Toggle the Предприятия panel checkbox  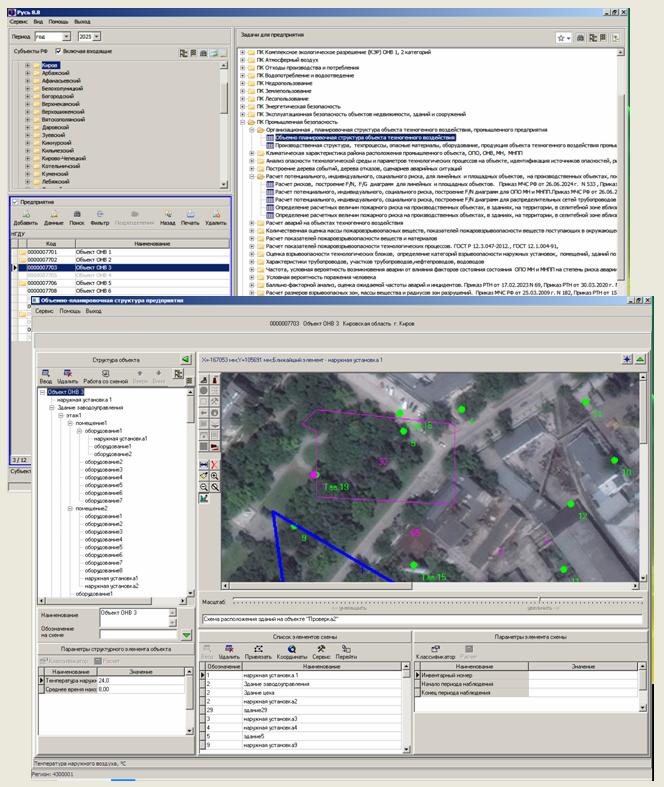point(14,201)
